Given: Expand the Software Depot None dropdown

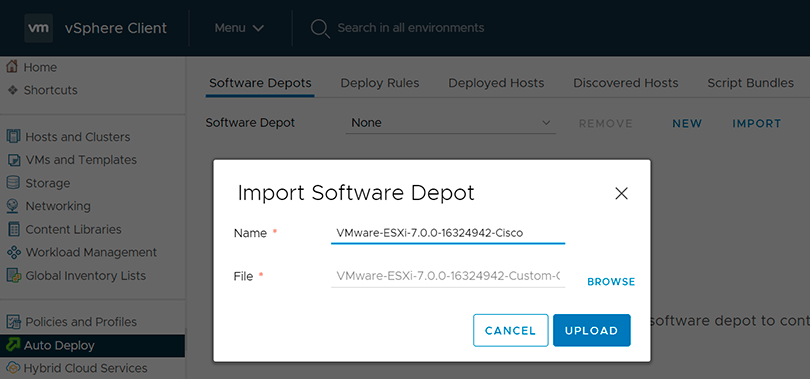Looking at the screenshot, I should 450,123.
